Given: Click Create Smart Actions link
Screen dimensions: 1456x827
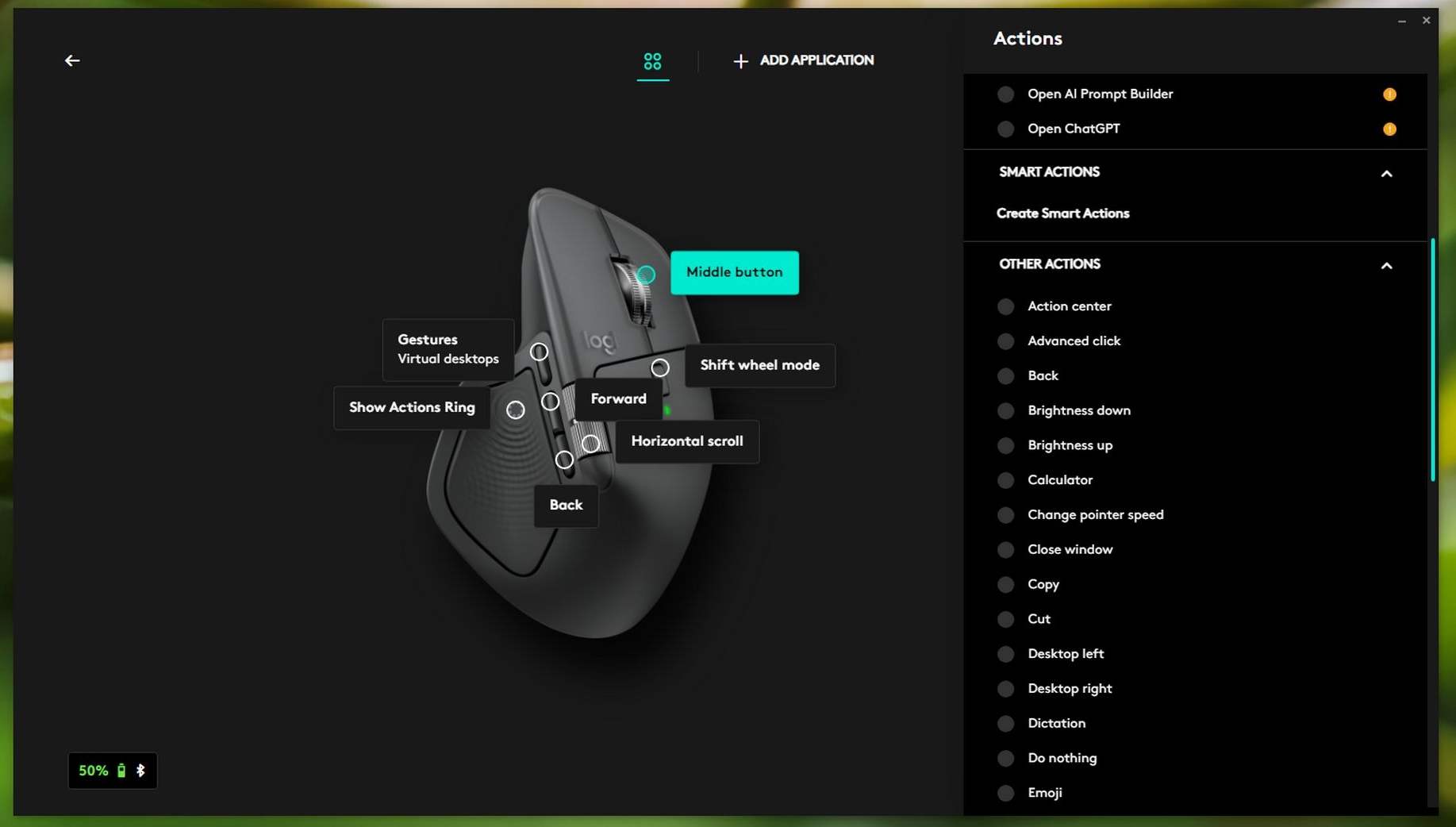Looking at the screenshot, I should click(1062, 213).
